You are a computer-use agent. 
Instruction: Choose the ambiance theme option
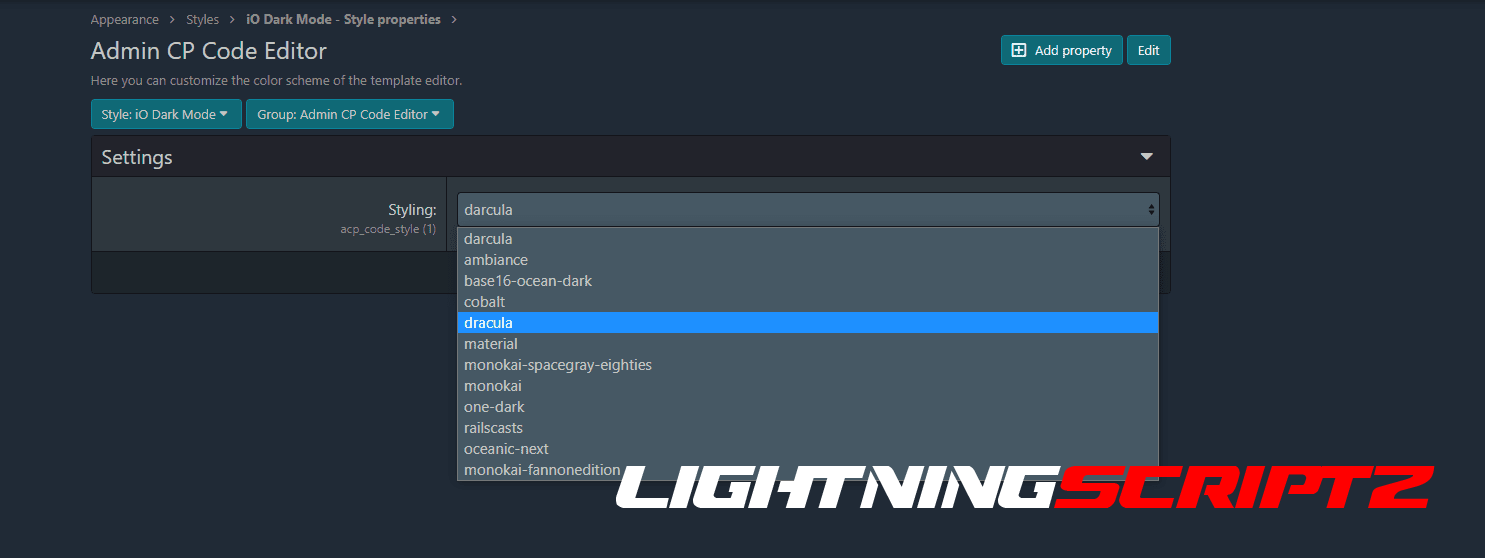pyautogui.click(x=496, y=260)
